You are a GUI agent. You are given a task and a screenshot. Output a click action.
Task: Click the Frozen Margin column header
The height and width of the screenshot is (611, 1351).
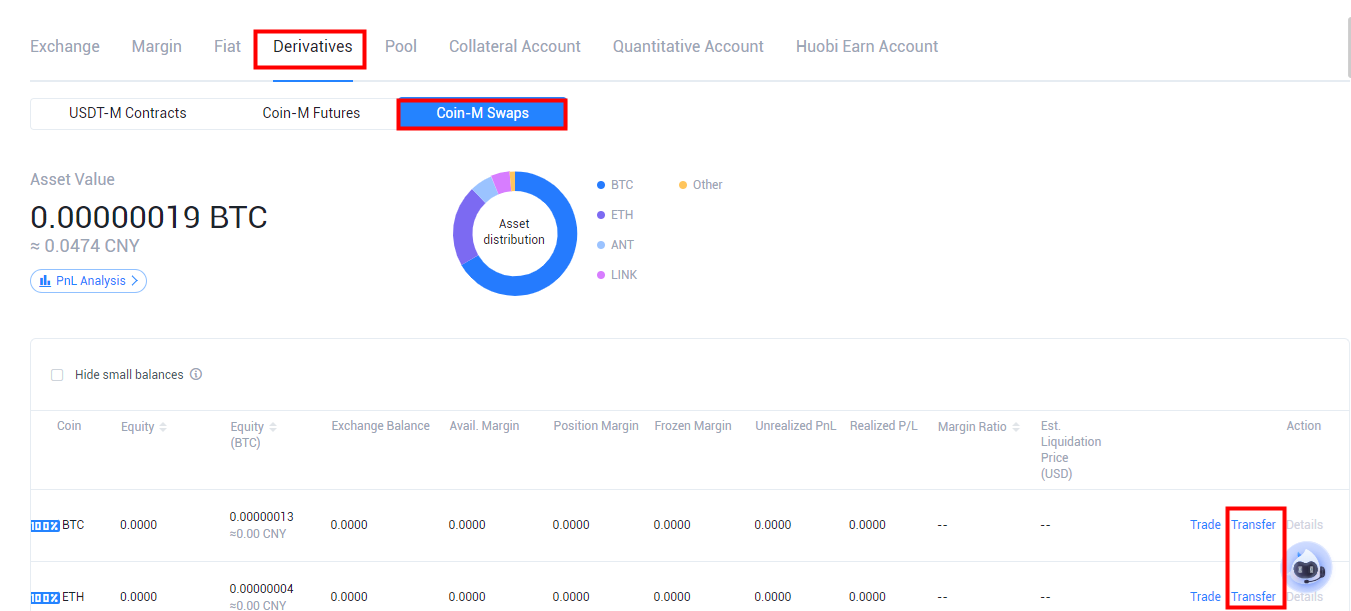tap(693, 426)
